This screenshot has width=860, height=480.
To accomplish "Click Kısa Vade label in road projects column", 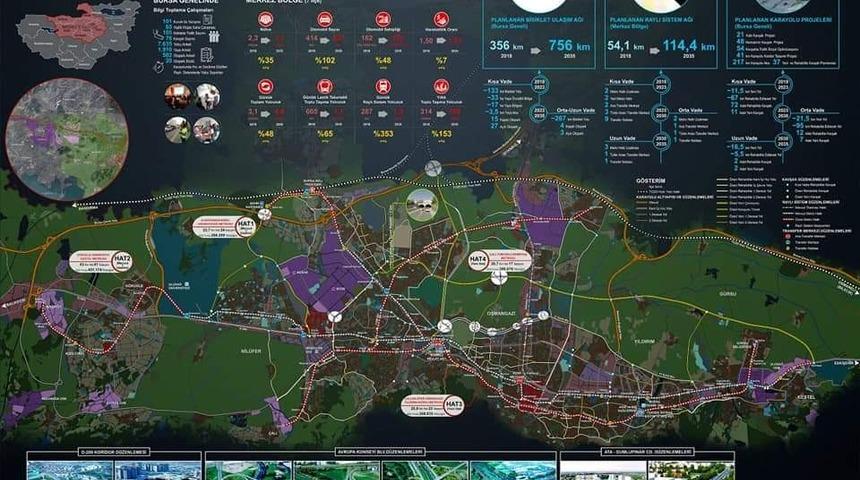I will pos(743,82).
